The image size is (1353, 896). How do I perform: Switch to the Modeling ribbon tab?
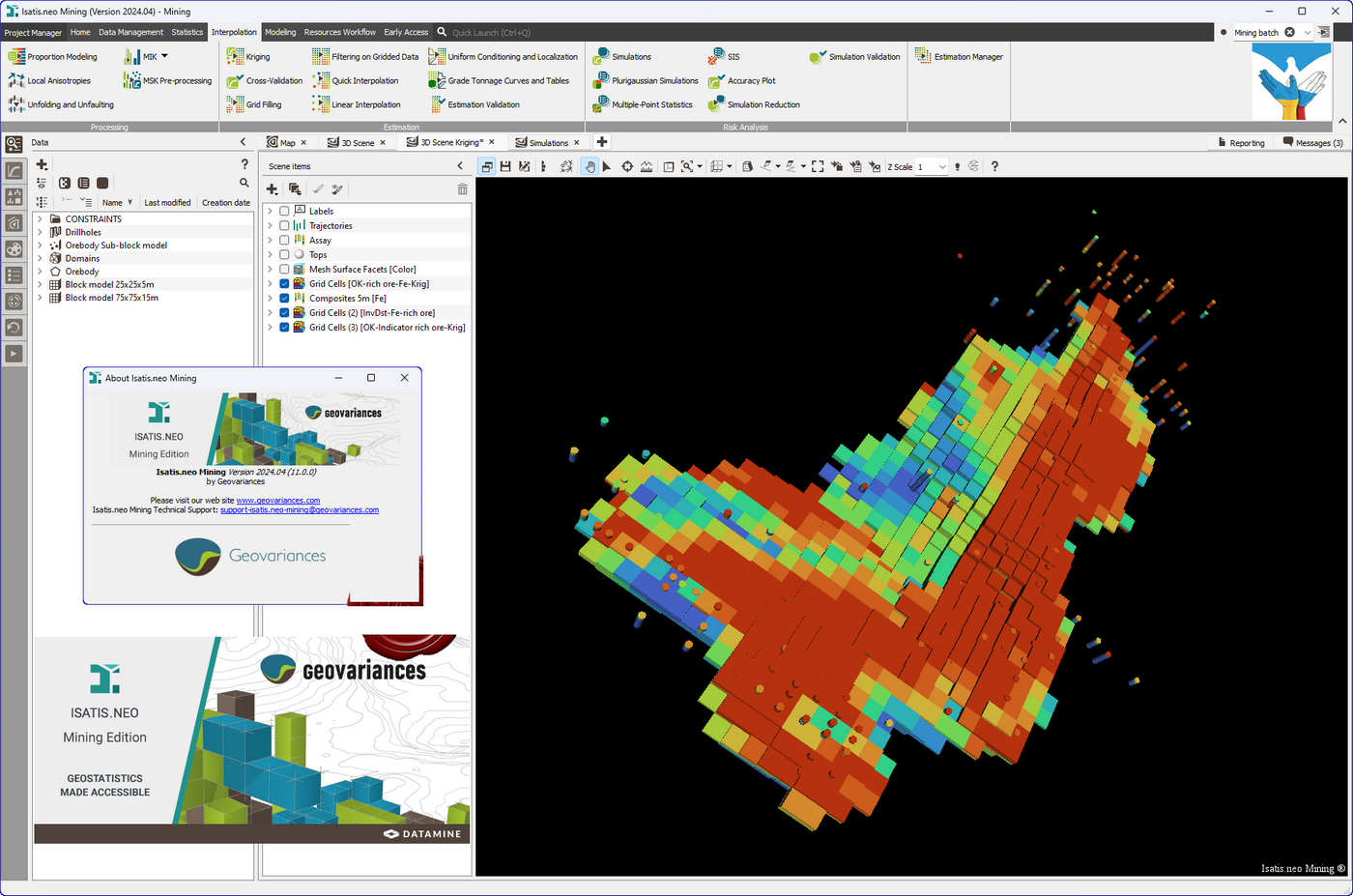[280, 32]
